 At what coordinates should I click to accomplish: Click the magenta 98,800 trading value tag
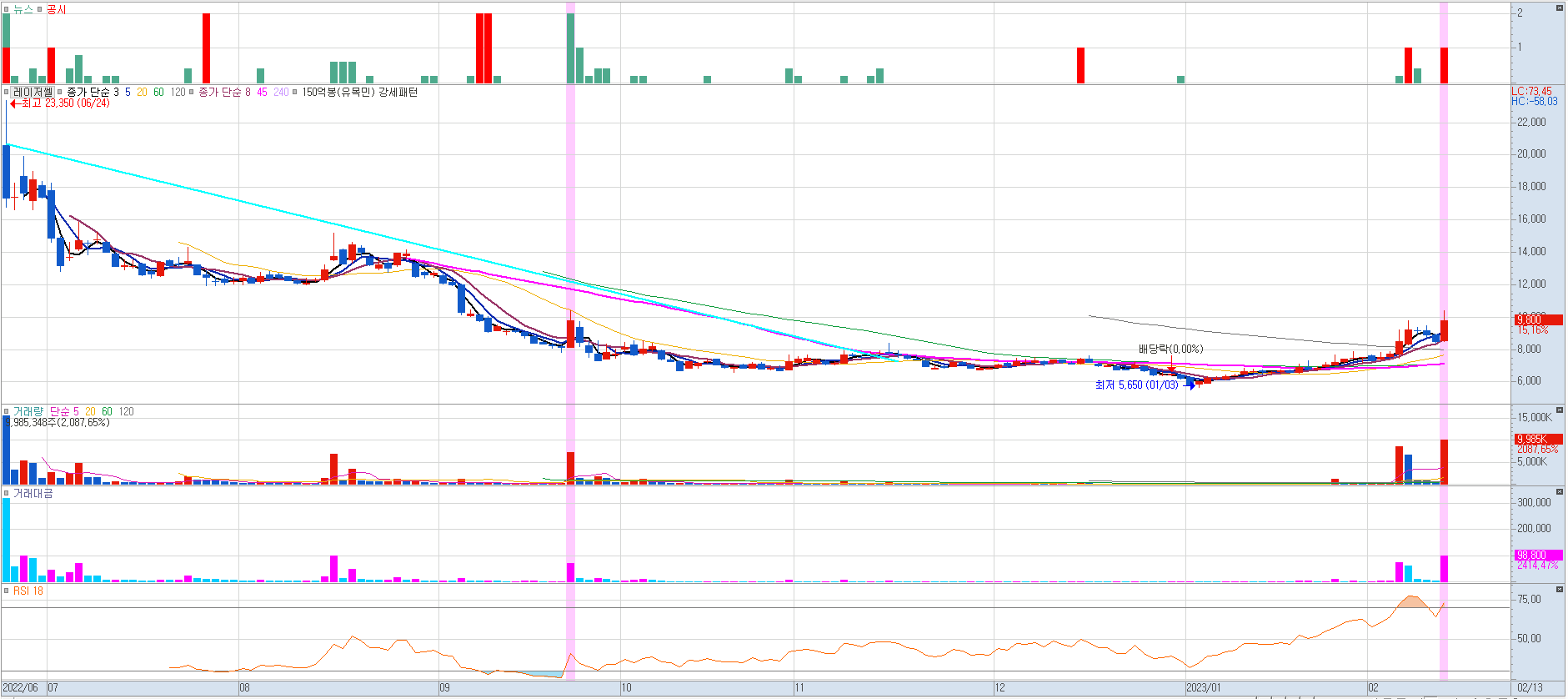point(1538,555)
